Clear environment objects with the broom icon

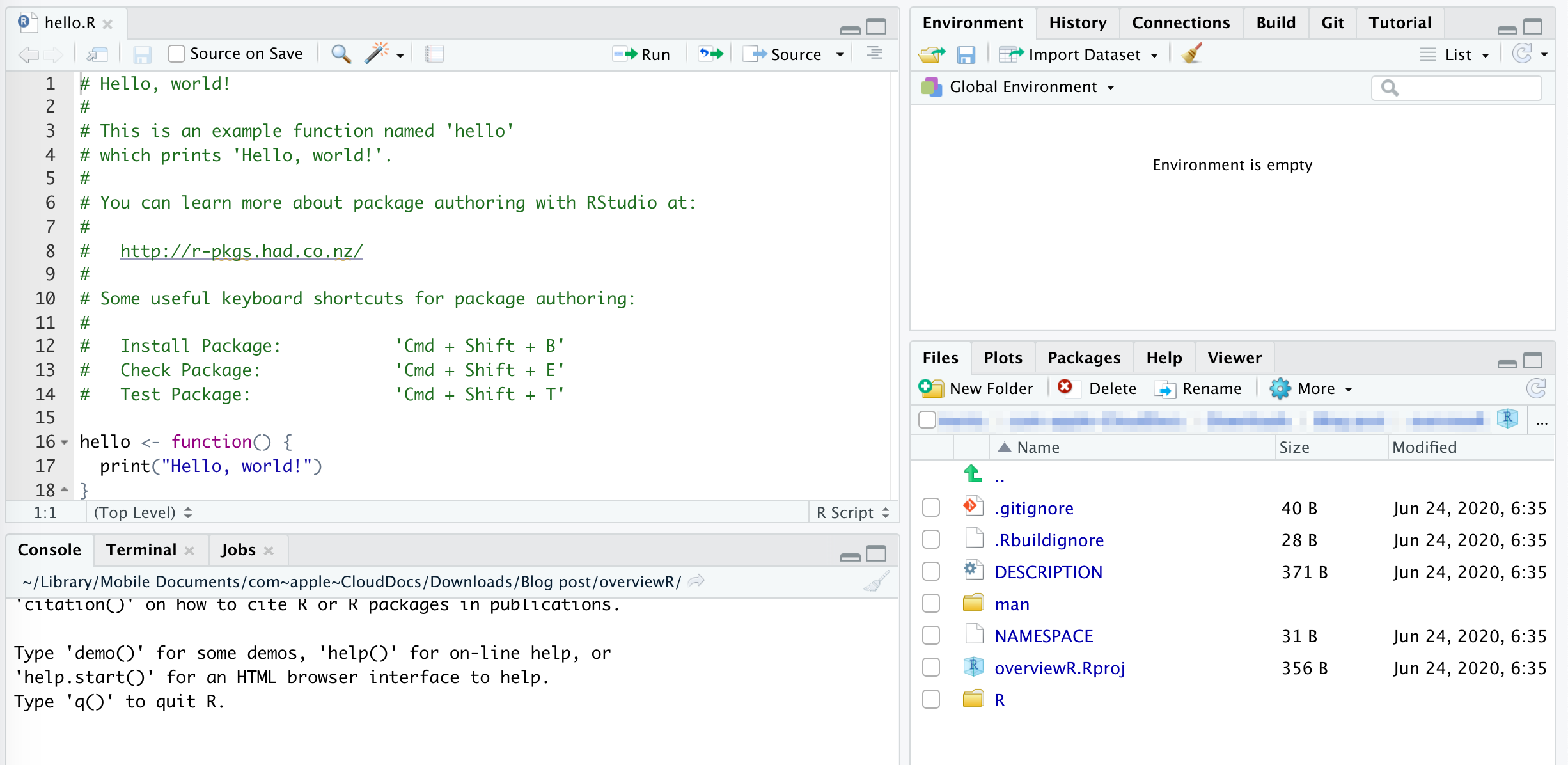click(1193, 54)
